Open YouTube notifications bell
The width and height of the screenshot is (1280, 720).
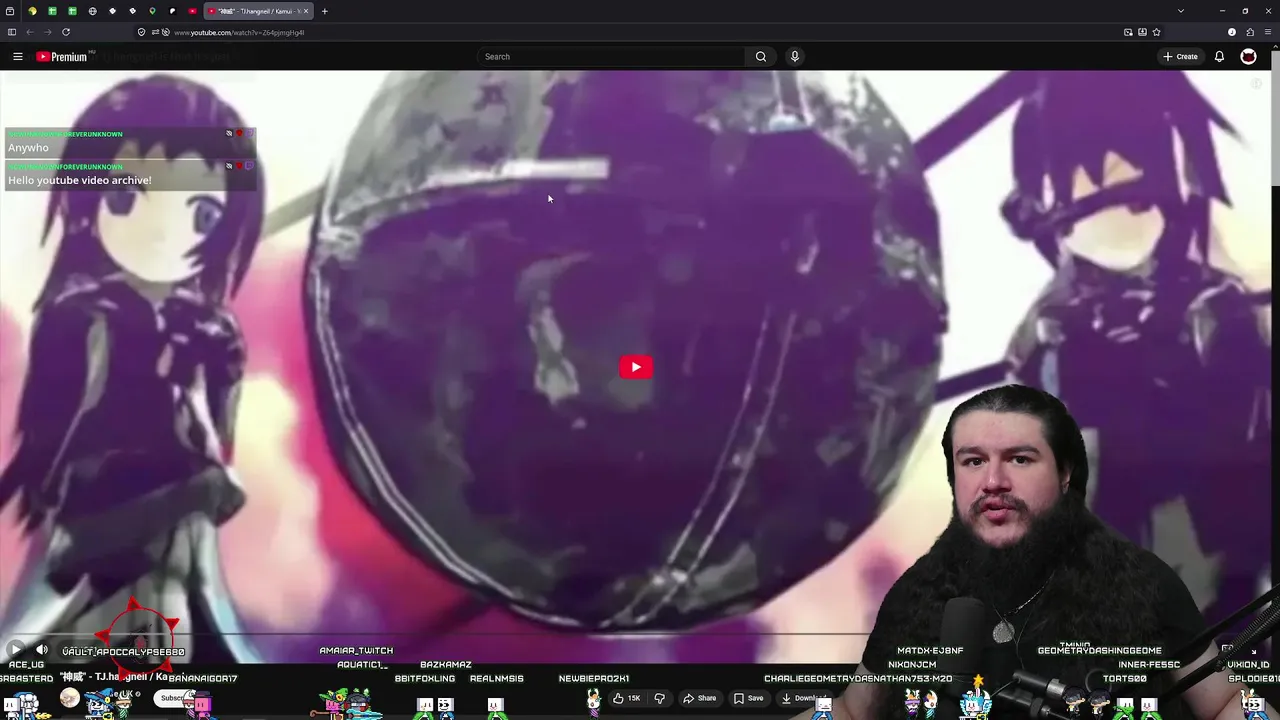(x=1219, y=57)
